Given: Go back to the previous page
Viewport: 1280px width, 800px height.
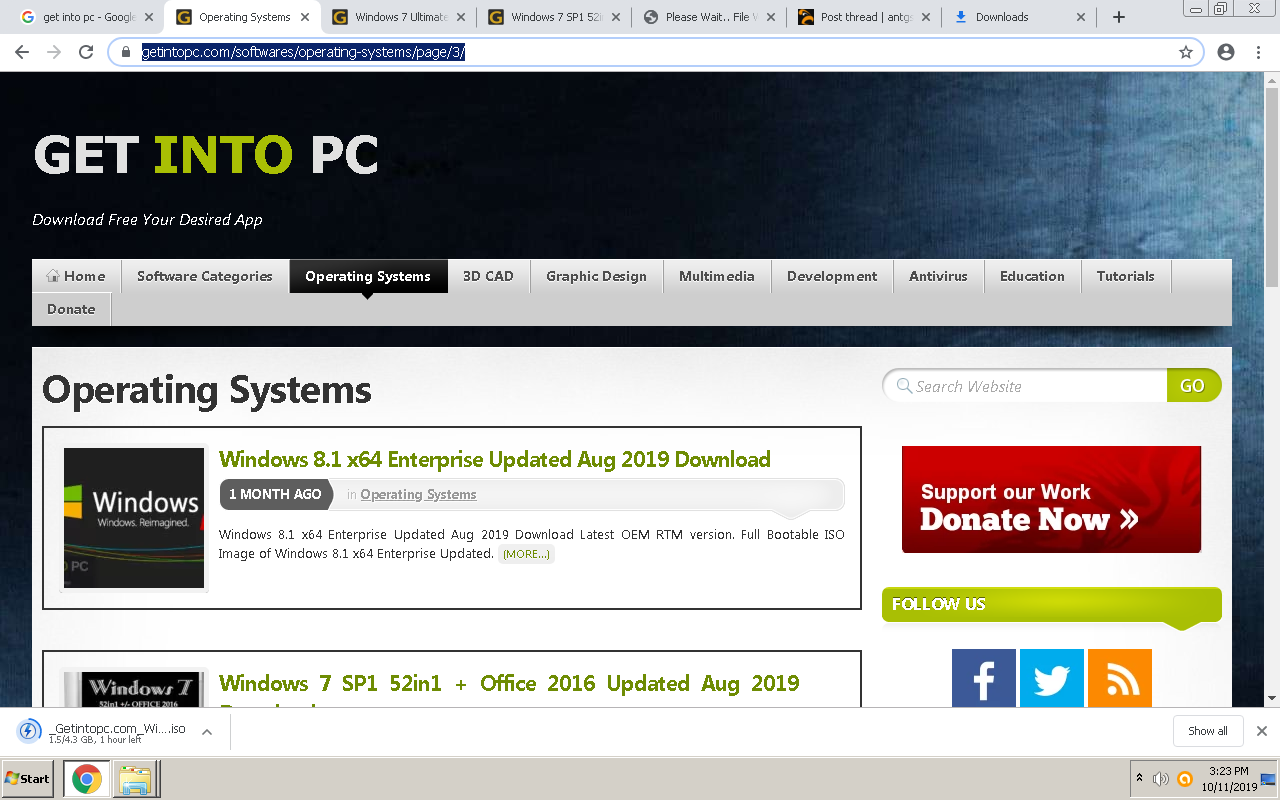Looking at the screenshot, I should [22, 52].
